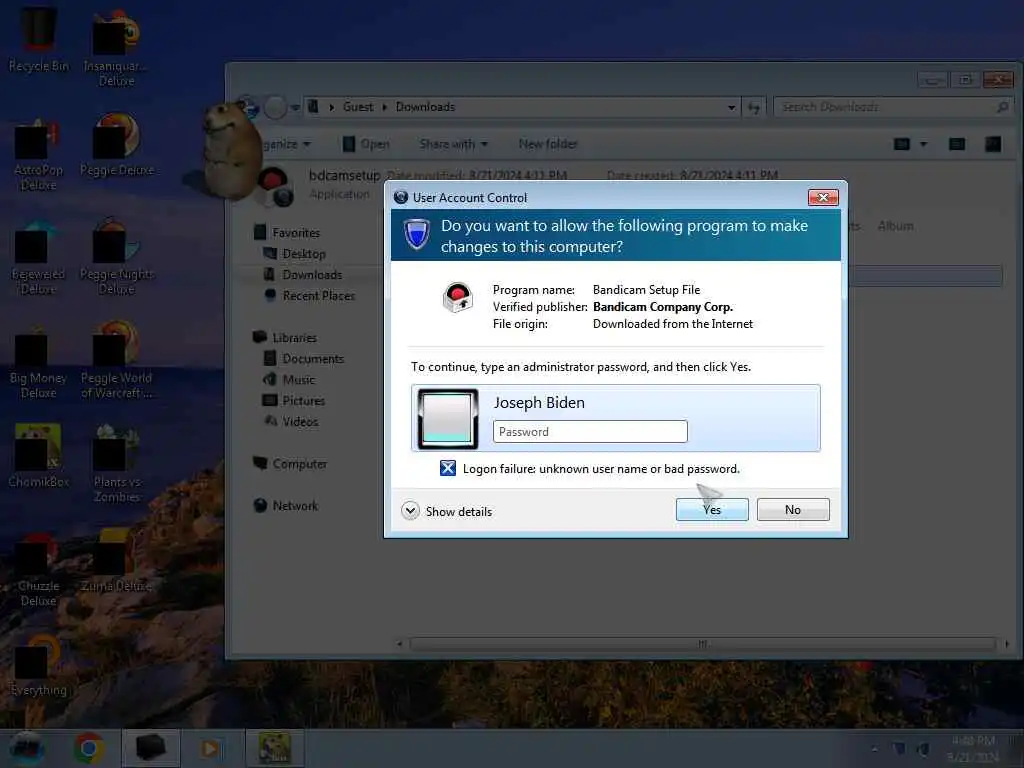Open Peggle Deluxe desktop icon
The height and width of the screenshot is (768, 1024).
point(117,146)
